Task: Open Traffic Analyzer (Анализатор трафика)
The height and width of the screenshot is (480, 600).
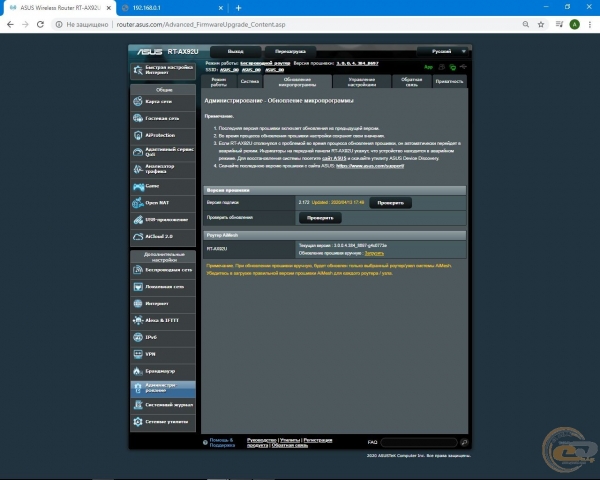Action: pyautogui.click(x=163, y=169)
